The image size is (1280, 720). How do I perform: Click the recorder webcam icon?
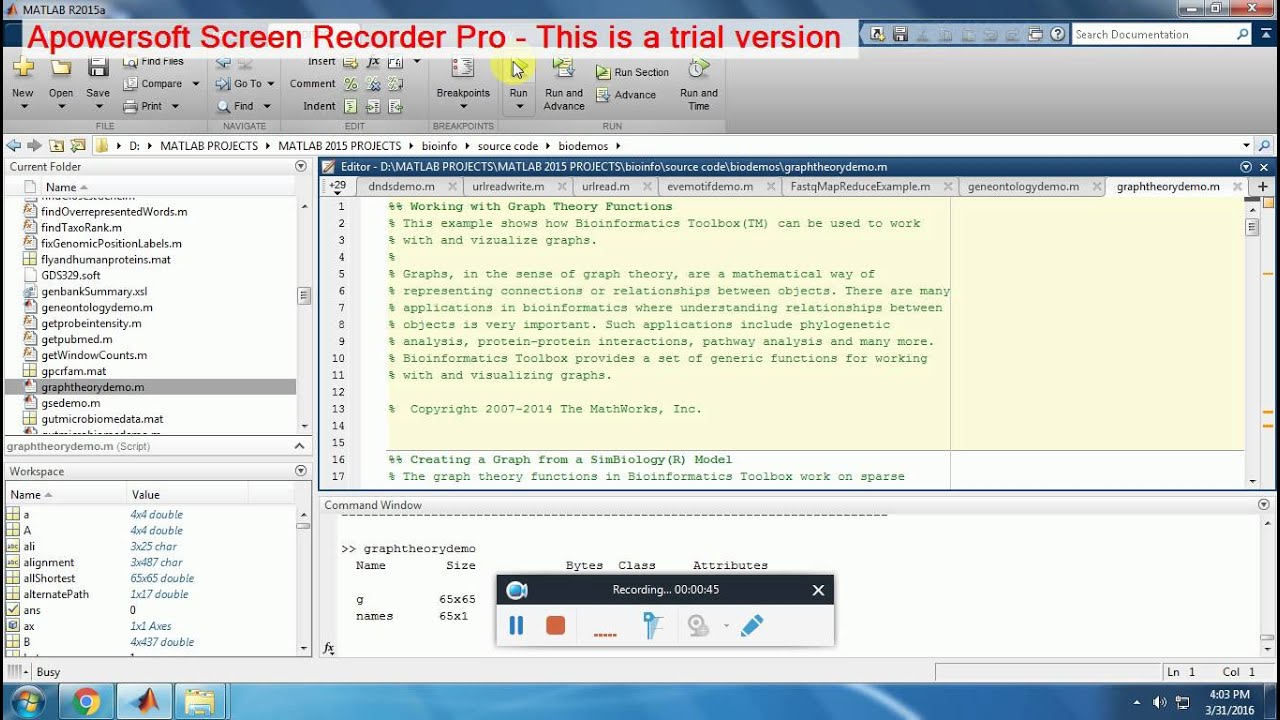pos(697,625)
